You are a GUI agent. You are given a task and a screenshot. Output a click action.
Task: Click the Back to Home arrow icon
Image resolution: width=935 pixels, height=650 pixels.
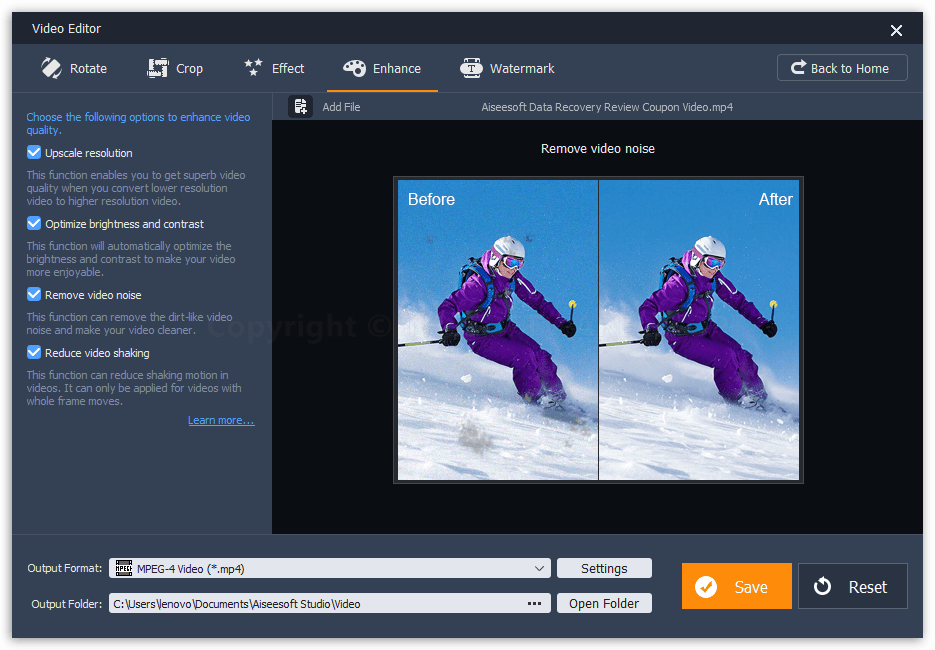coord(798,67)
